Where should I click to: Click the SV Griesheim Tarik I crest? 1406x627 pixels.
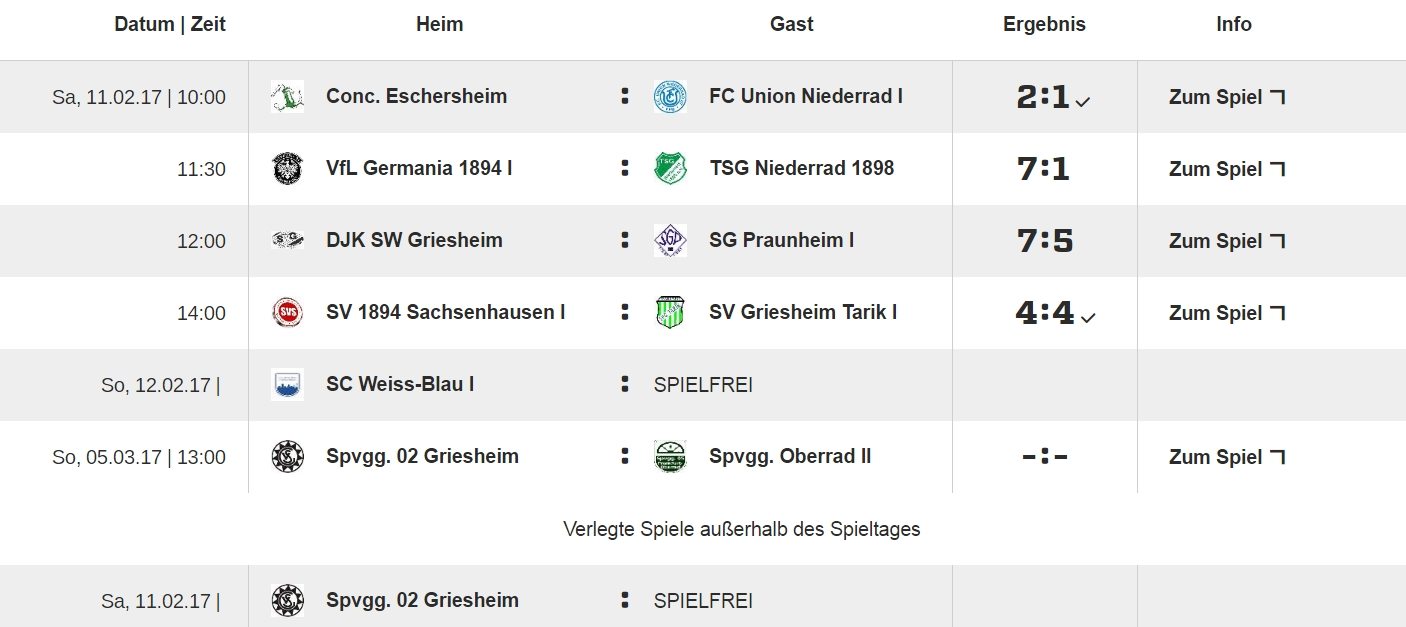point(670,313)
